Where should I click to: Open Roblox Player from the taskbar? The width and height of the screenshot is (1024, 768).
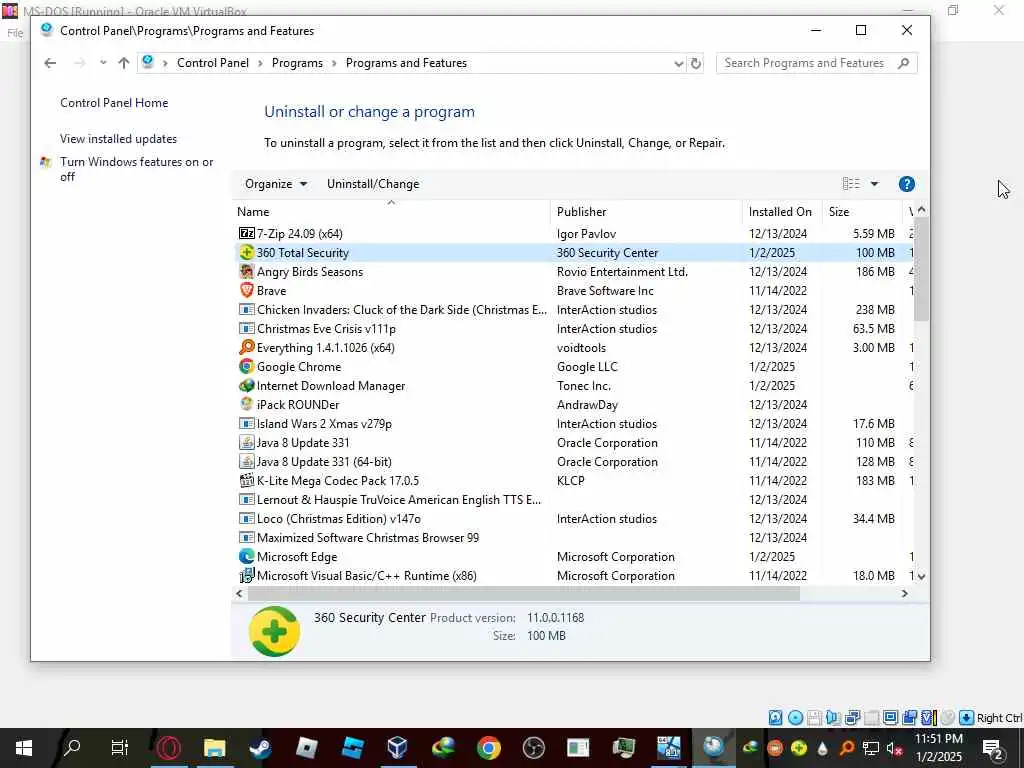[306, 748]
